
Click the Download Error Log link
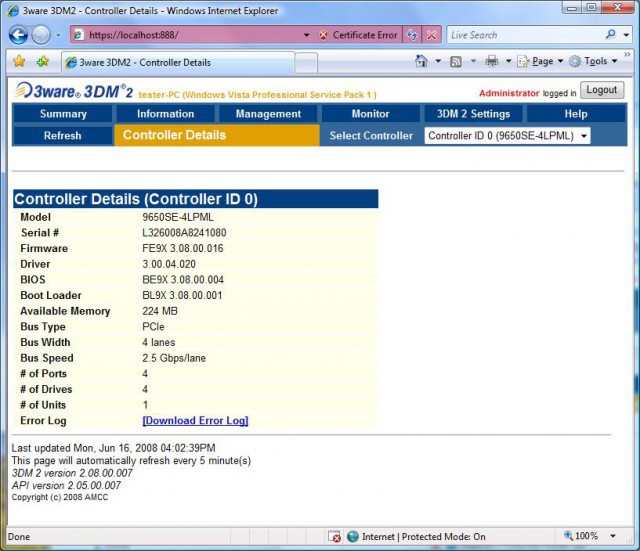[x=195, y=421]
